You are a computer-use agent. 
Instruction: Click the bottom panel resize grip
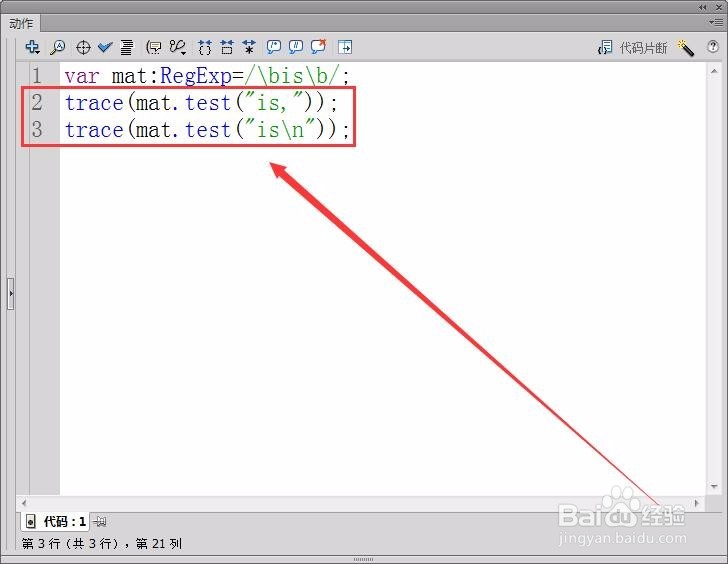coord(364,559)
